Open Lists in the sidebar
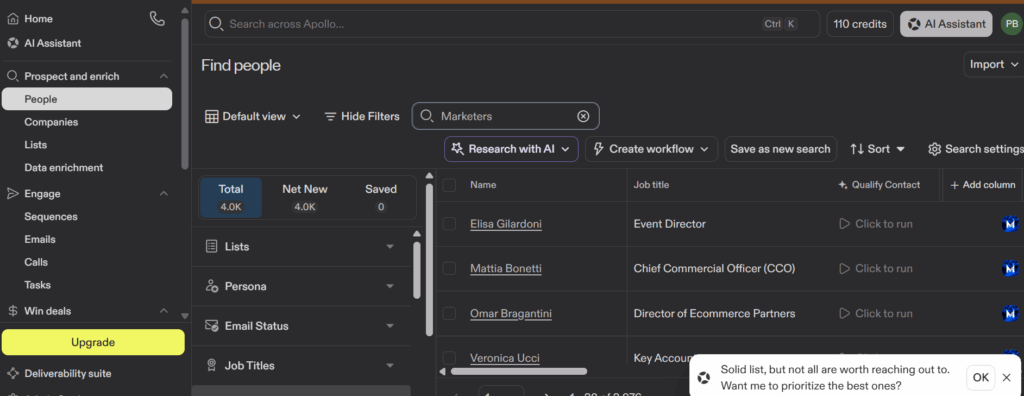The image size is (1024, 396). [x=35, y=145]
